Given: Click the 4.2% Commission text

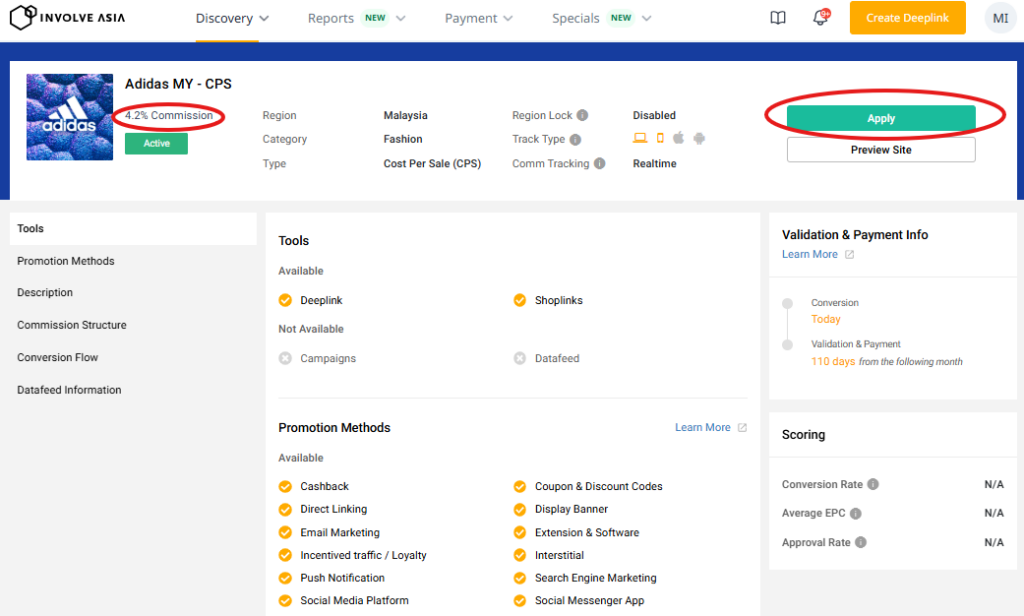Looking at the screenshot, I should tap(169, 116).
